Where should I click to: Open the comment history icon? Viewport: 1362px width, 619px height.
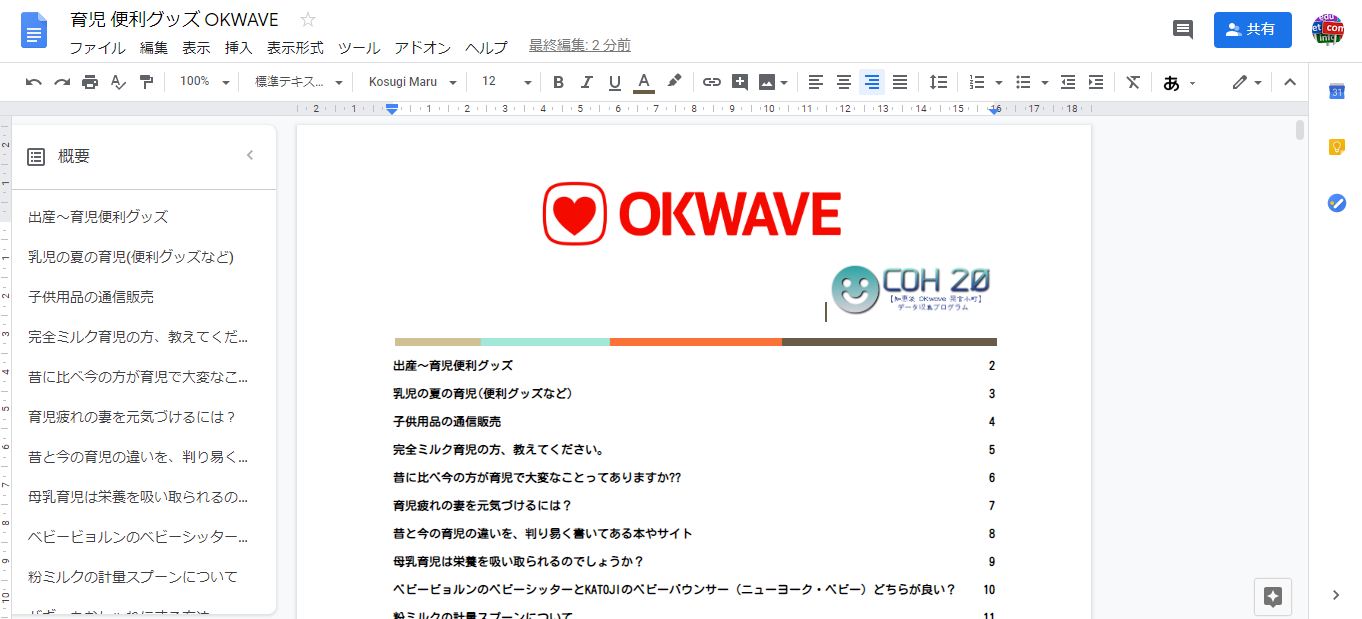[x=1183, y=29]
